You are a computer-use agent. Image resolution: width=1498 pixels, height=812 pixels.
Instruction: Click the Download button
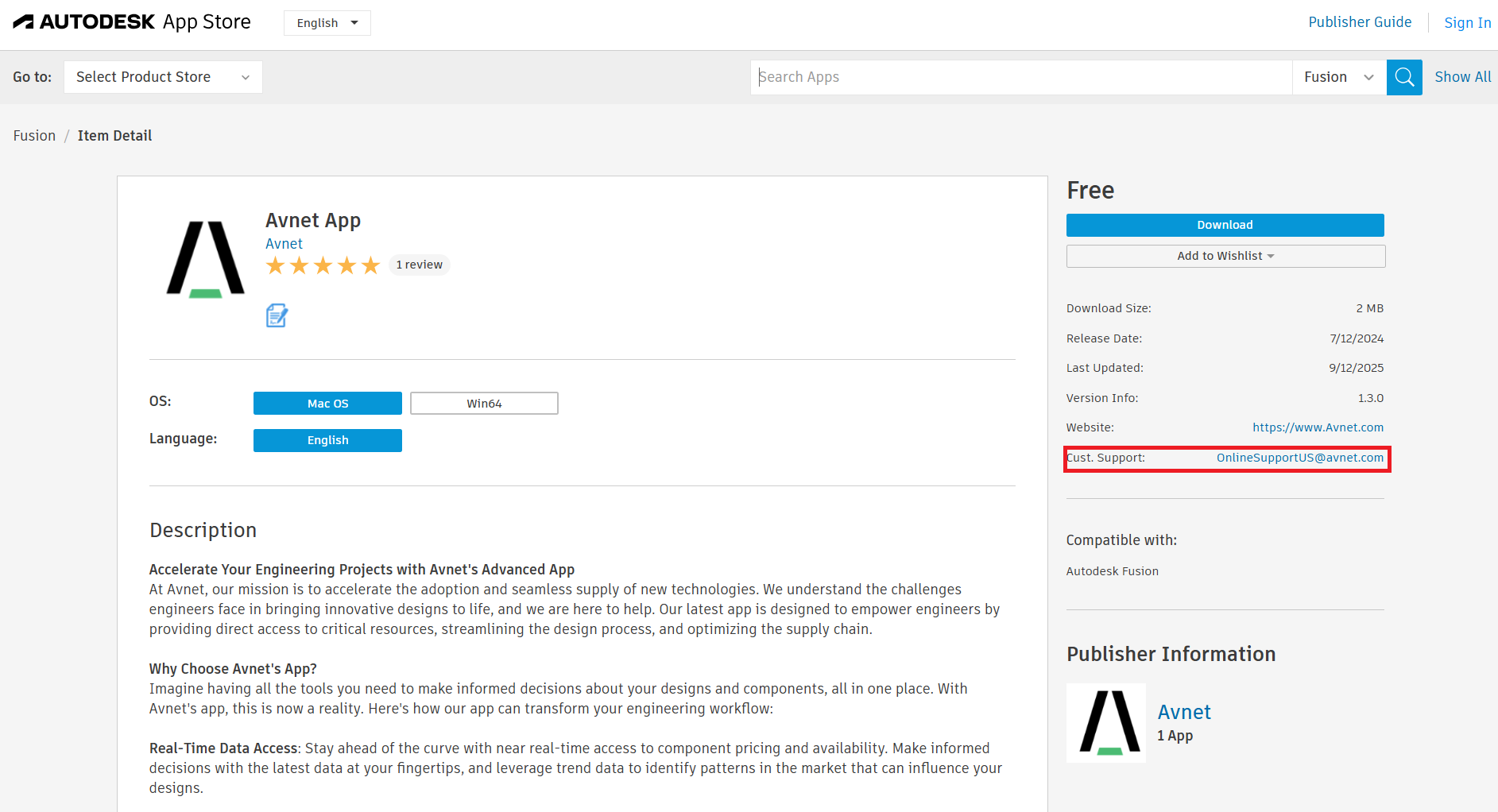(x=1225, y=225)
